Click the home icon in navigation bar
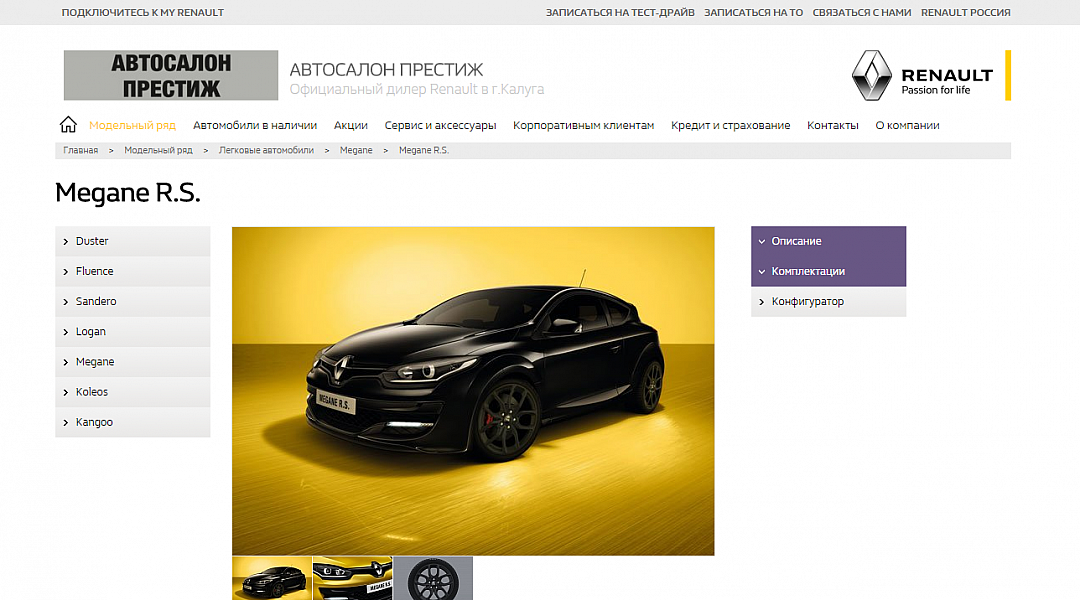Viewport: 1080px width, 600px height. pos(68,125)
